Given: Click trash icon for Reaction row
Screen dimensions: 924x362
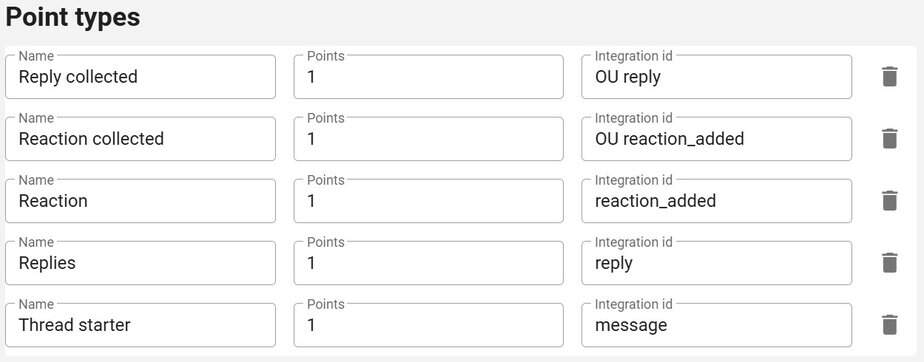Looking at the screenshot, I should pyautogui.click(x=889, y=200).
